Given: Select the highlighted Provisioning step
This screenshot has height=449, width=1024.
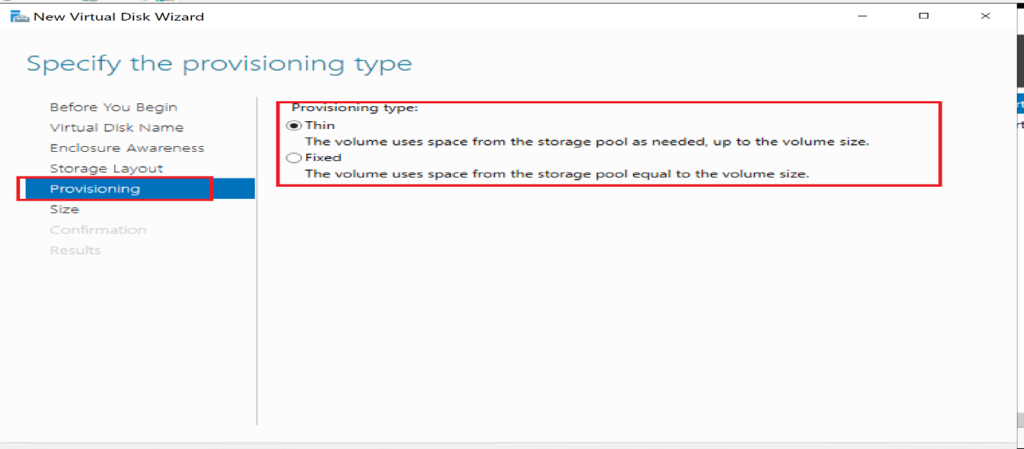Looking at the screenshot, I should 95,189.
